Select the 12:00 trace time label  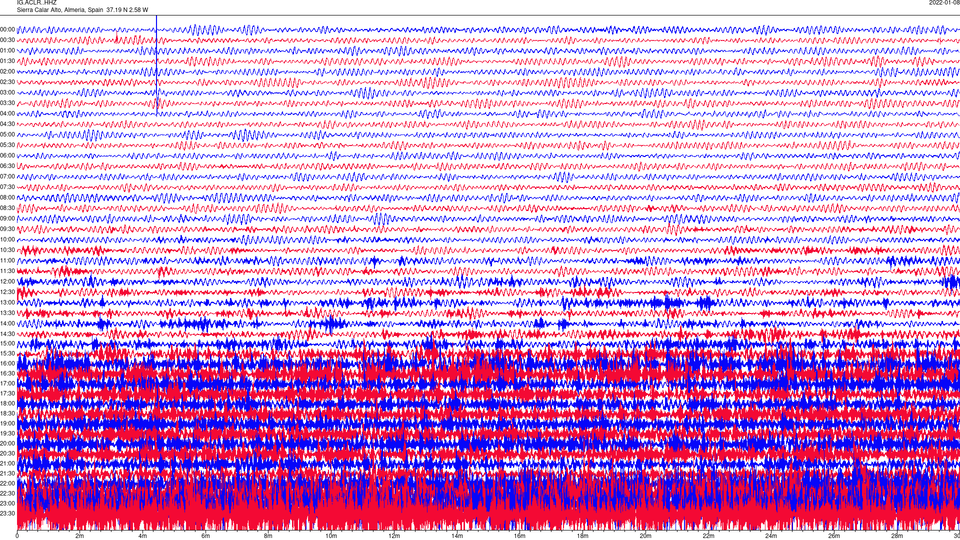7,282
